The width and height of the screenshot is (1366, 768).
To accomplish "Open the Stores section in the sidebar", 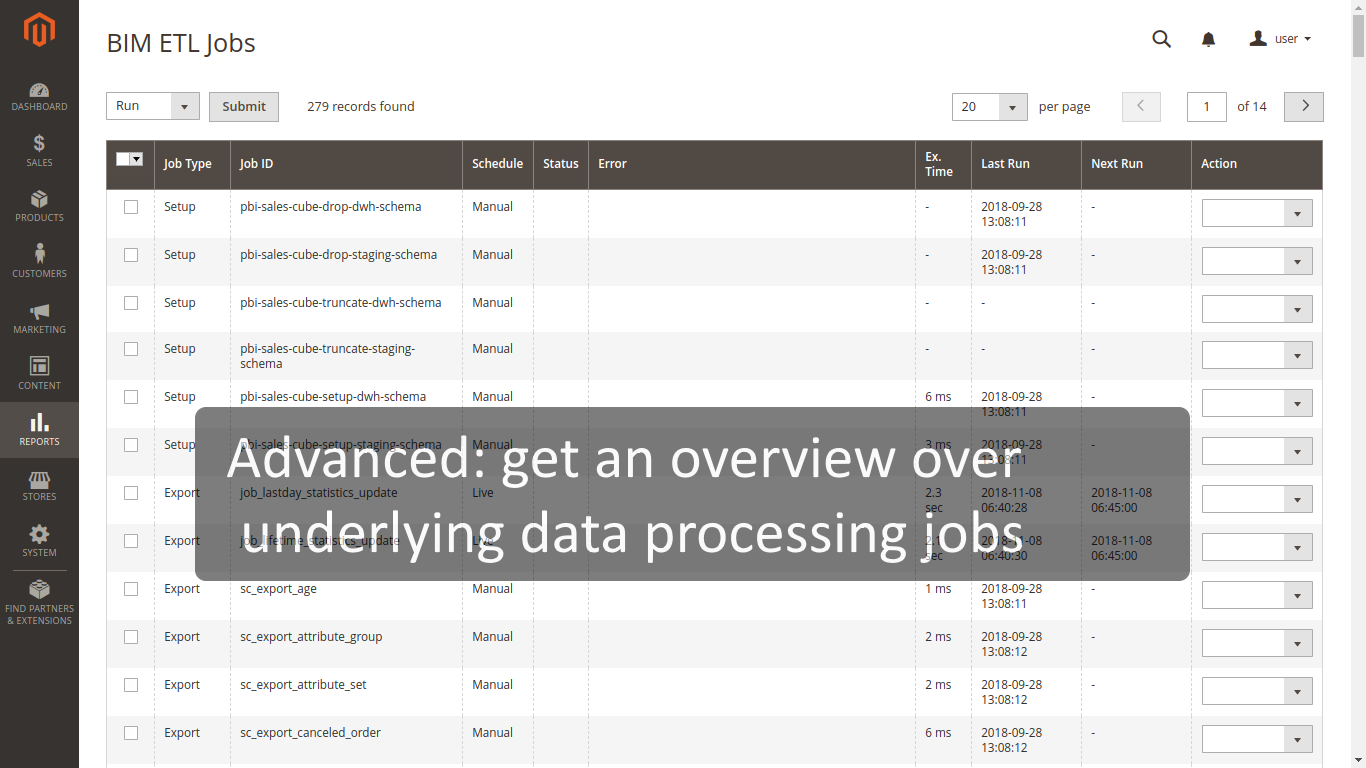I will [39, 485].
